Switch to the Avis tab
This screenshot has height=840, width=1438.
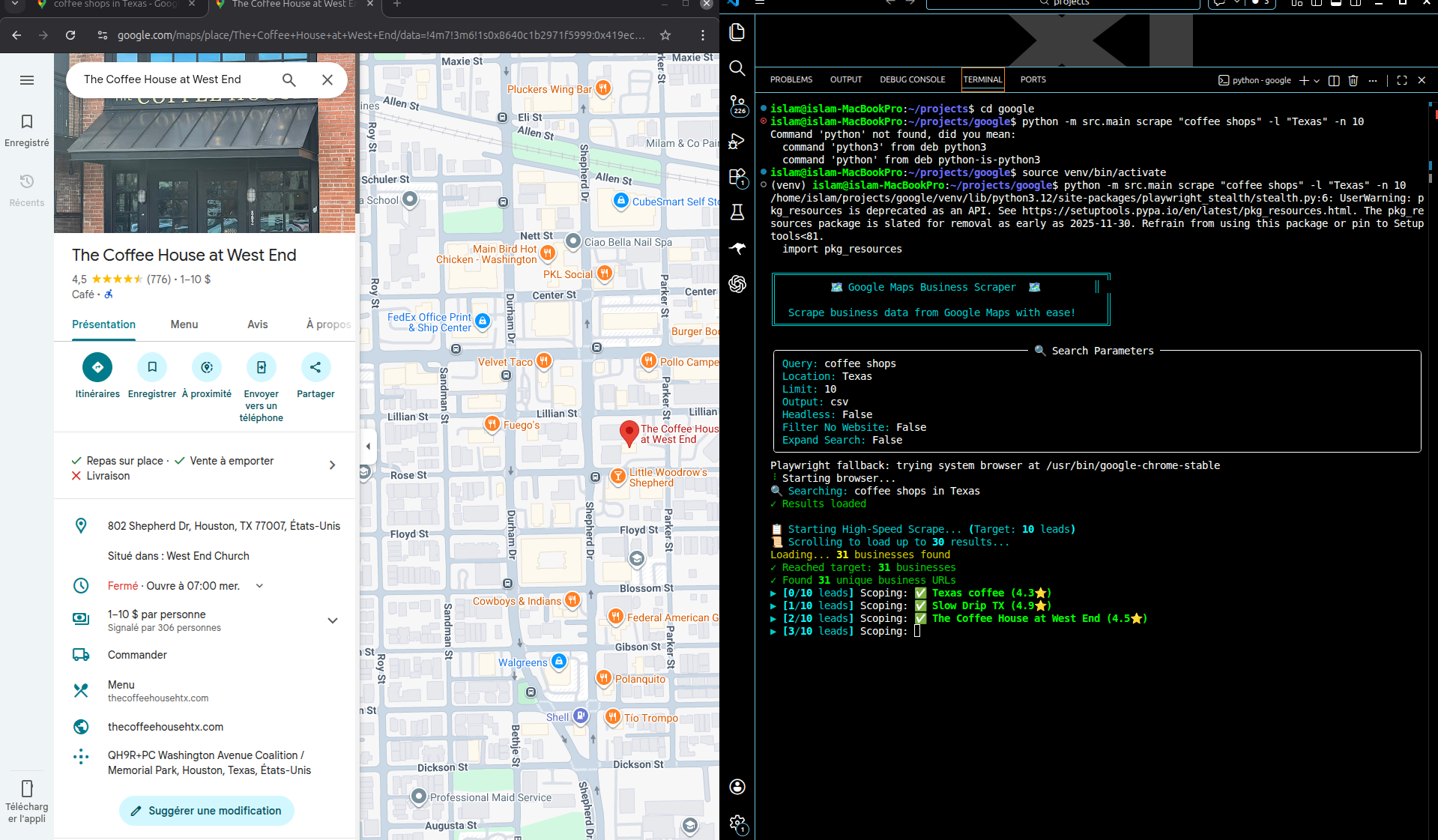coord(257,324)
